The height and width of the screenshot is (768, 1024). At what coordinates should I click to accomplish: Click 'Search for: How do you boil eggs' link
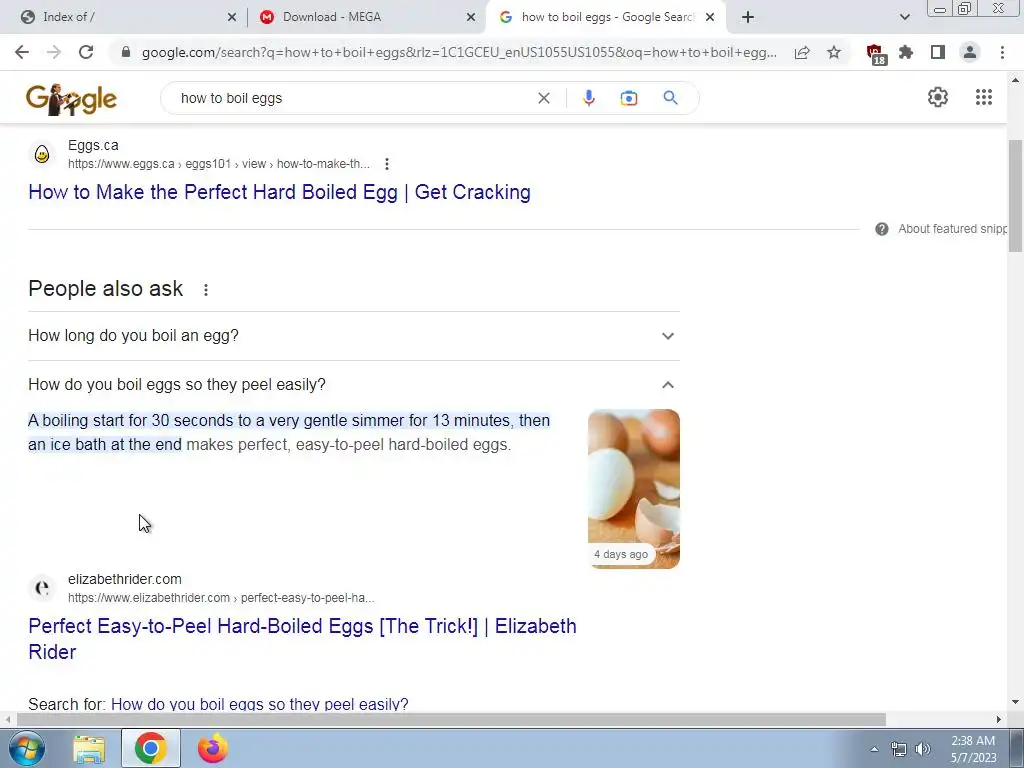259,704
